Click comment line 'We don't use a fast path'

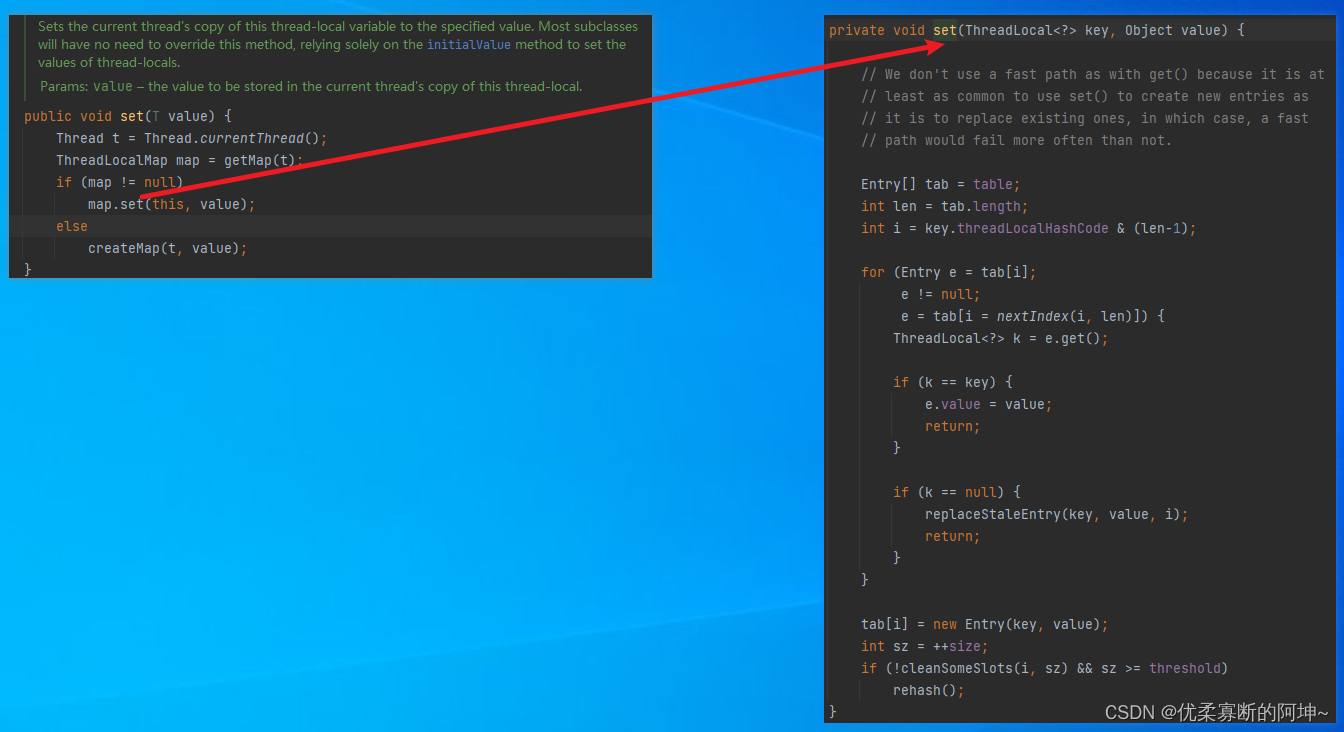tap(1093, 74)
